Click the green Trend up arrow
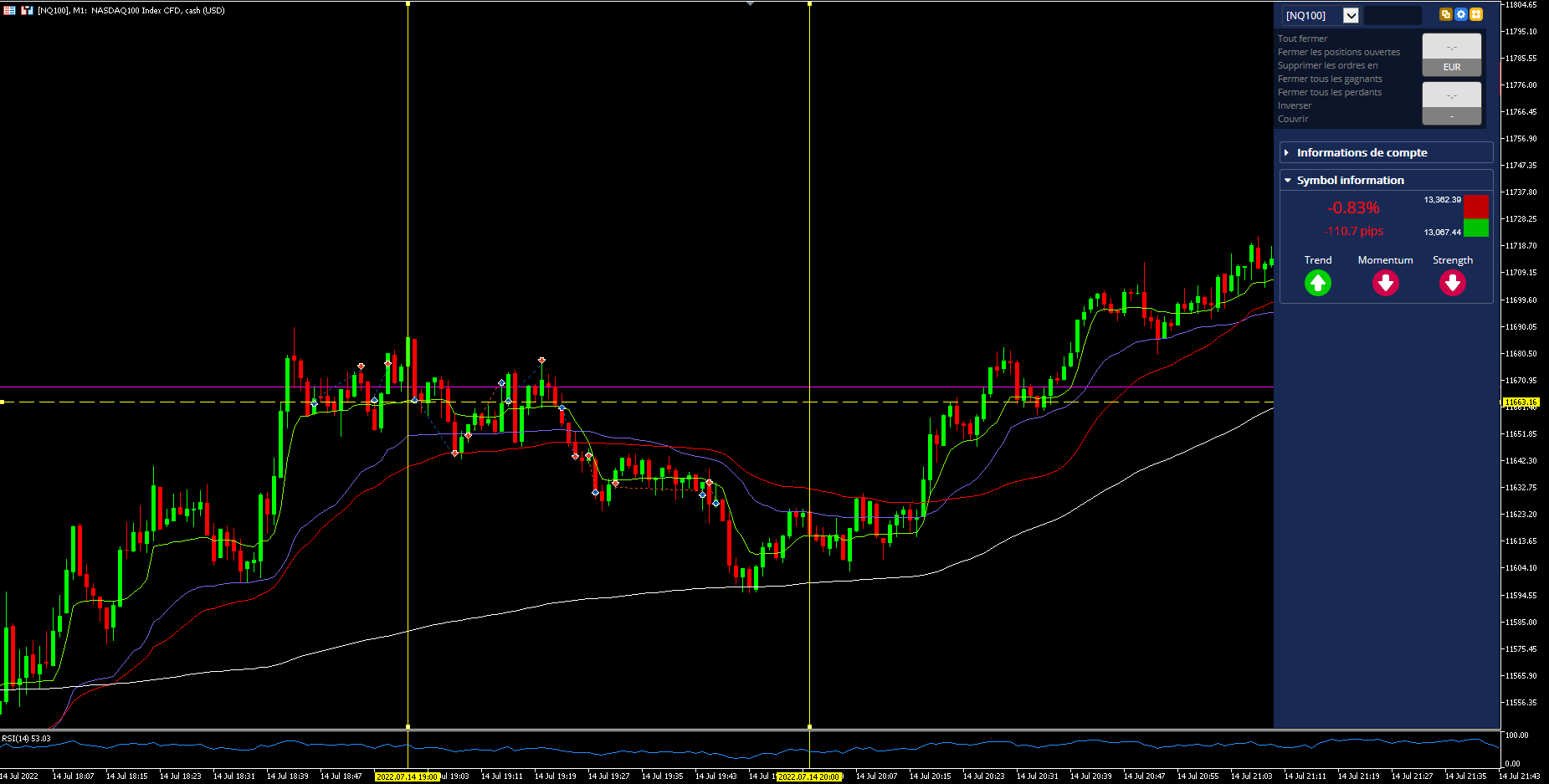Image resolution: width=1549 pixels, height=784 pixels. pyautogui.click(x=1318, y=284)
